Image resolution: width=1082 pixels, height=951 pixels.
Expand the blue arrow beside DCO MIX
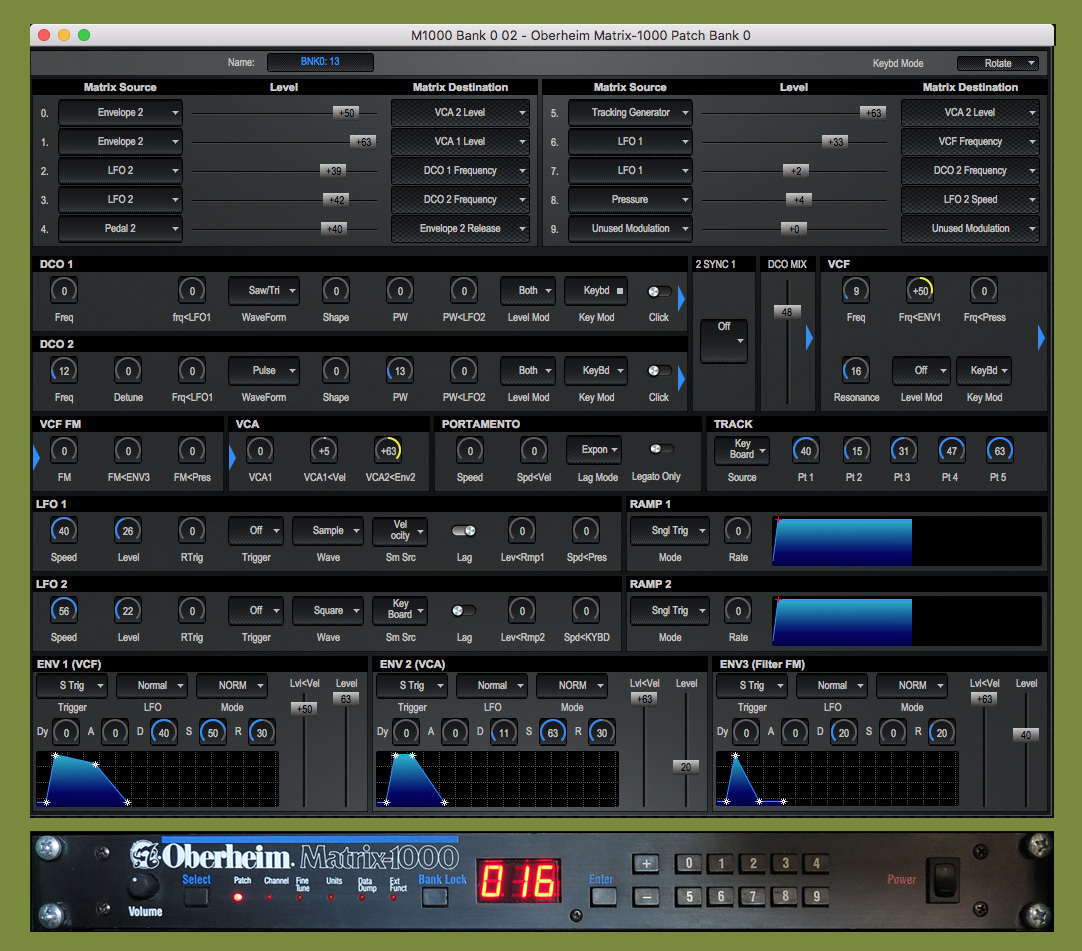(x=809, y=338)
